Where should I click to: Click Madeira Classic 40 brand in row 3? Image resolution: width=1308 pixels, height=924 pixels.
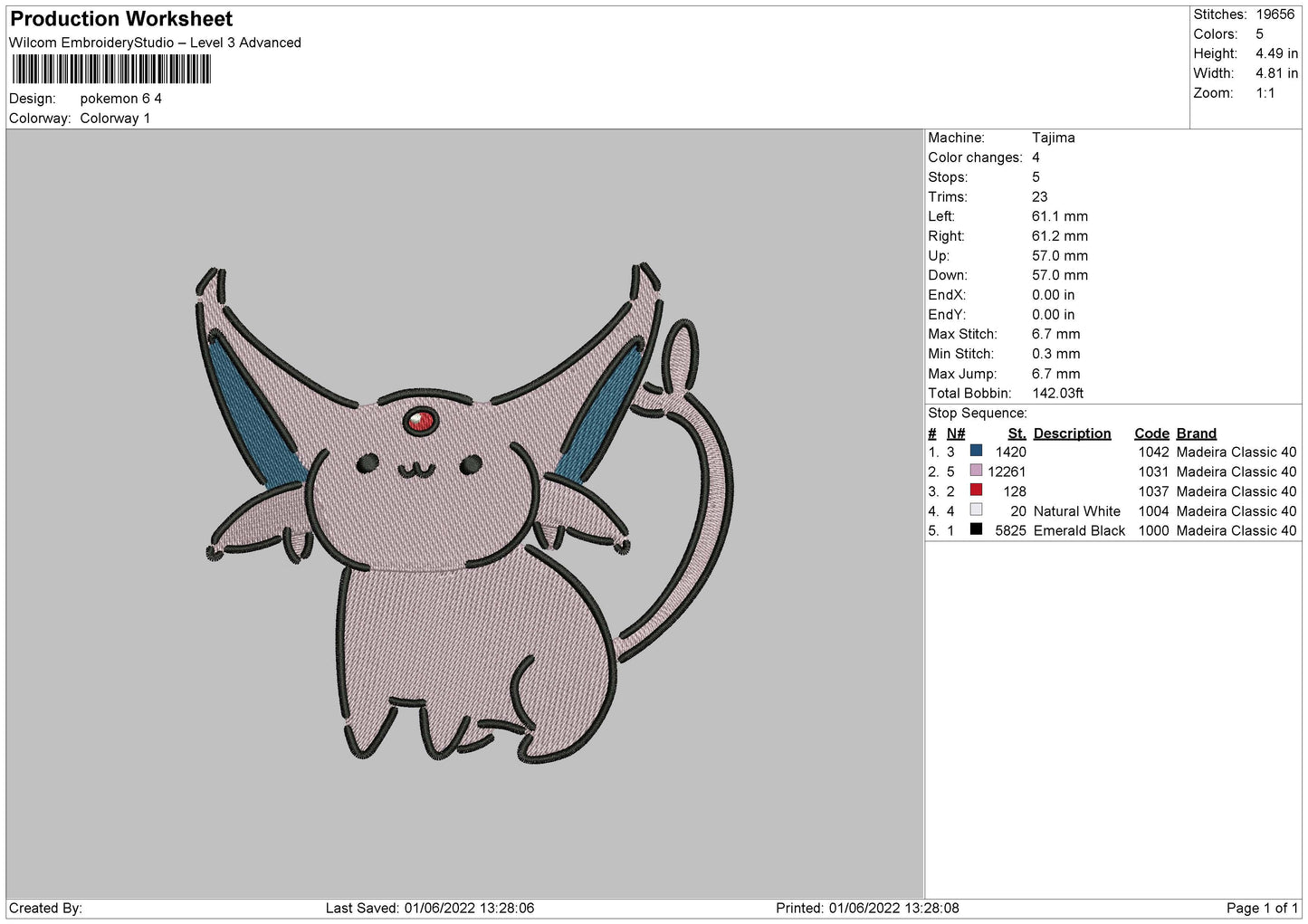point(1236,491)
